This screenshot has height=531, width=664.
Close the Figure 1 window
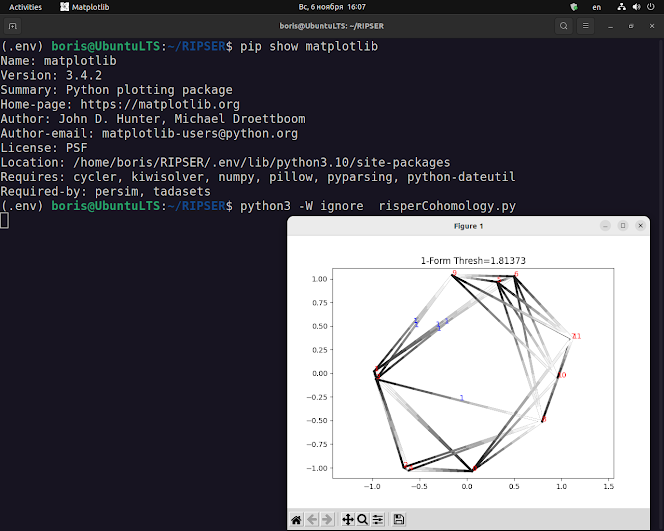tap(641, 226)
